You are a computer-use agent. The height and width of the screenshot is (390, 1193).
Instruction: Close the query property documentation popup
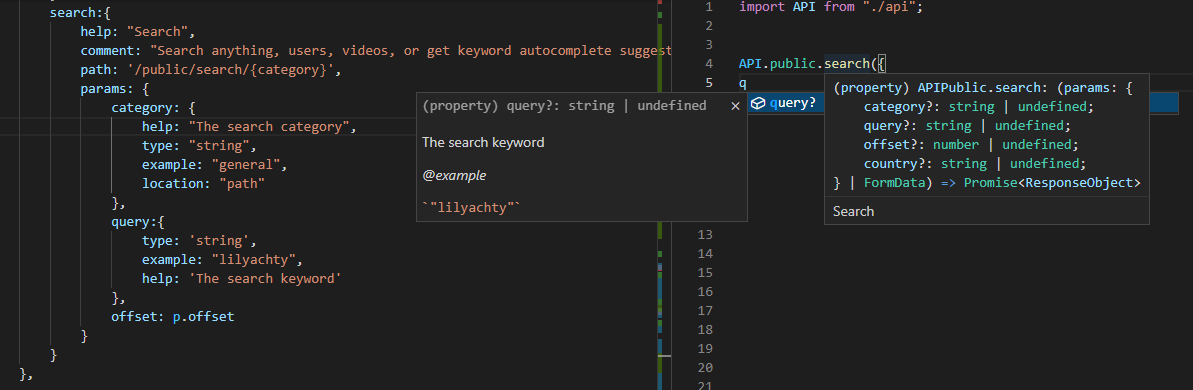pos(735,106)
